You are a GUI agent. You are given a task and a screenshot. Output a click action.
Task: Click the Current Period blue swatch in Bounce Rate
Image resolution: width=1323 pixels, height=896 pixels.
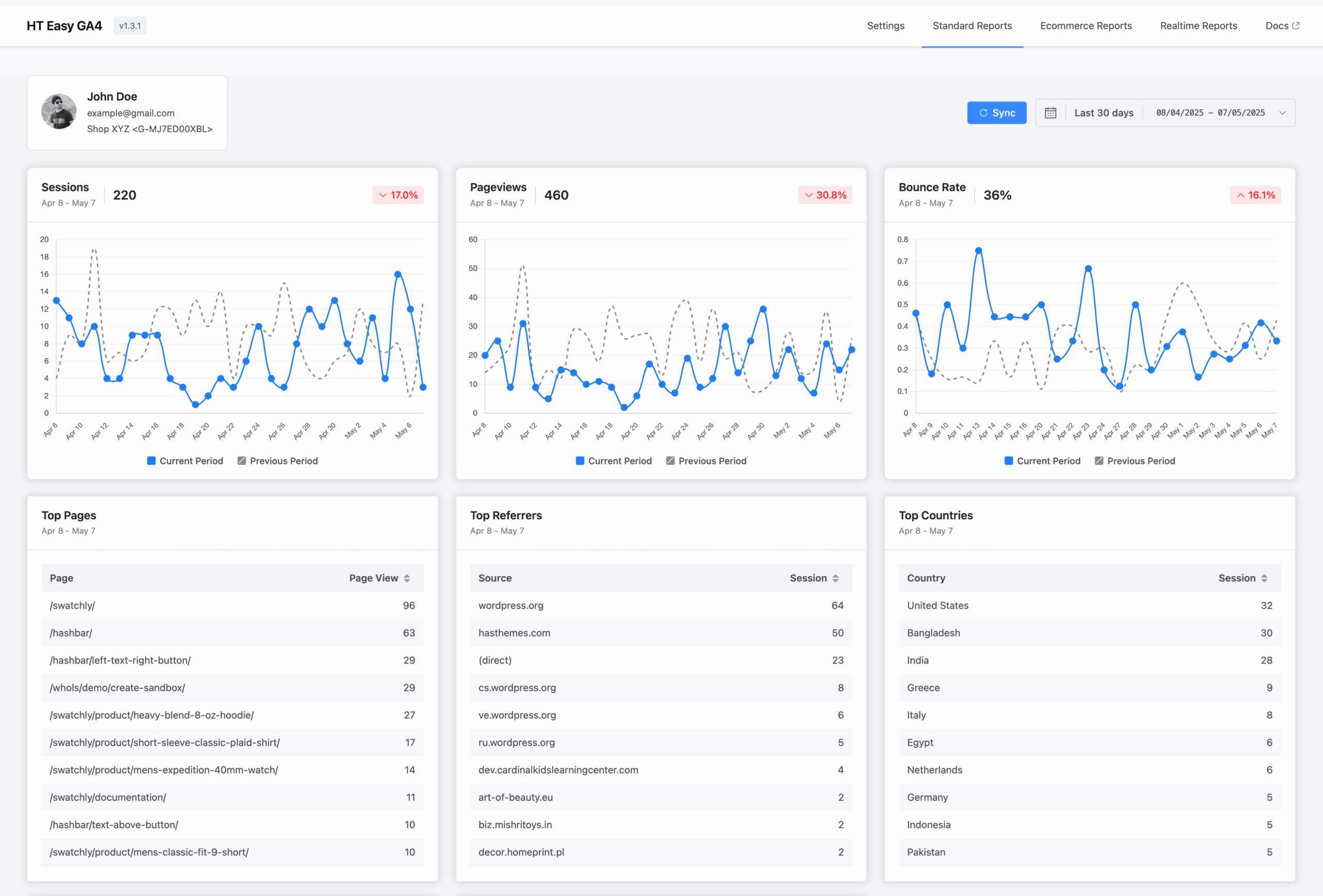(x=1008, y=460)
